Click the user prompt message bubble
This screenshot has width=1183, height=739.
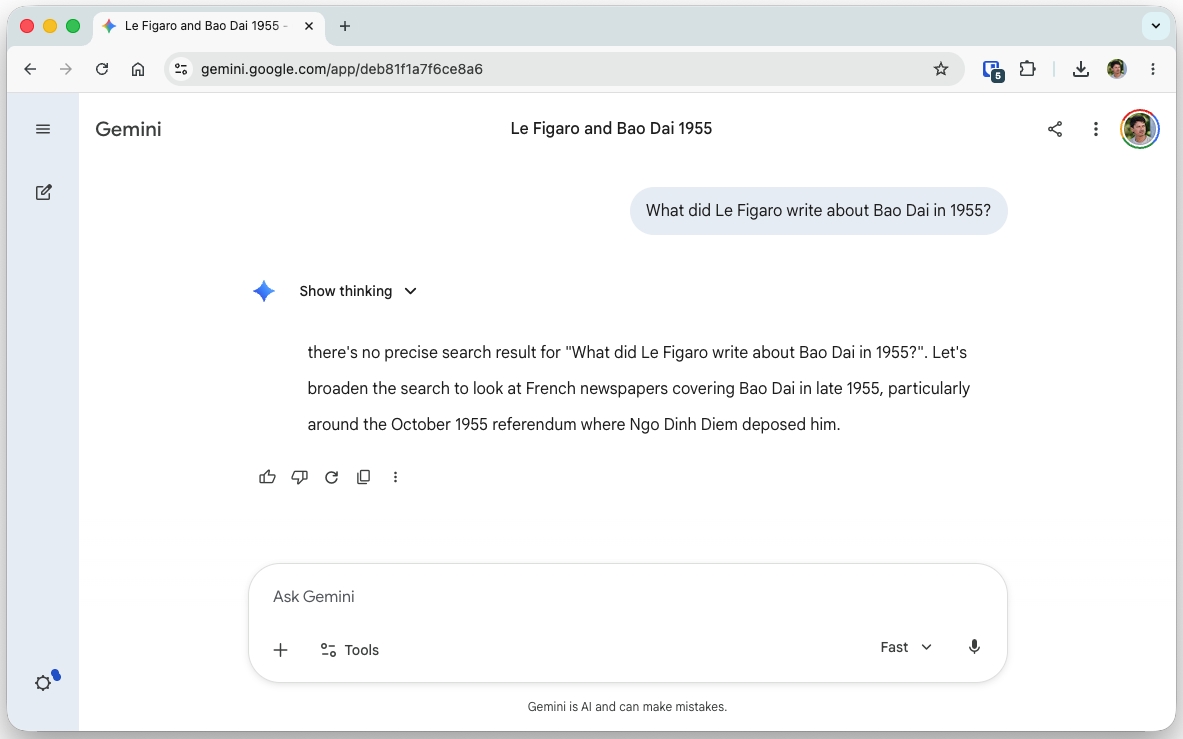pyautogui.click(x=819, y=210)
